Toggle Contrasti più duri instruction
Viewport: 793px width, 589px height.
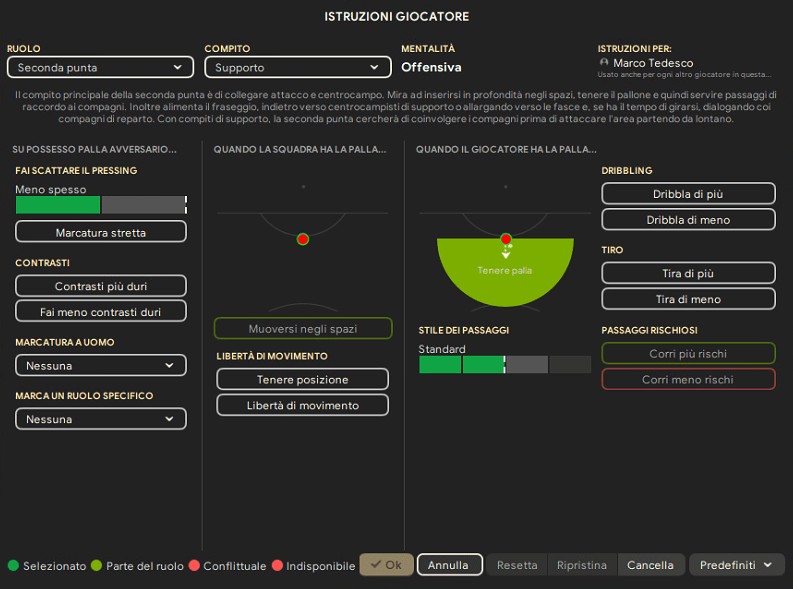(x=101, y=286)
